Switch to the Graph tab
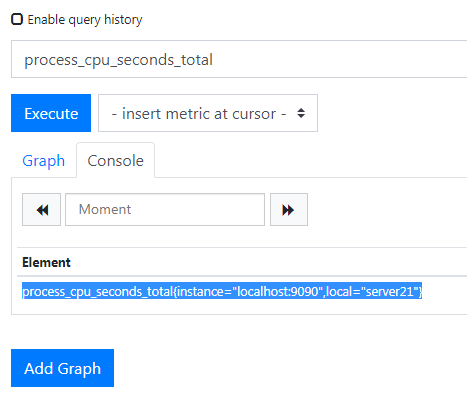 tap(44, 161)
